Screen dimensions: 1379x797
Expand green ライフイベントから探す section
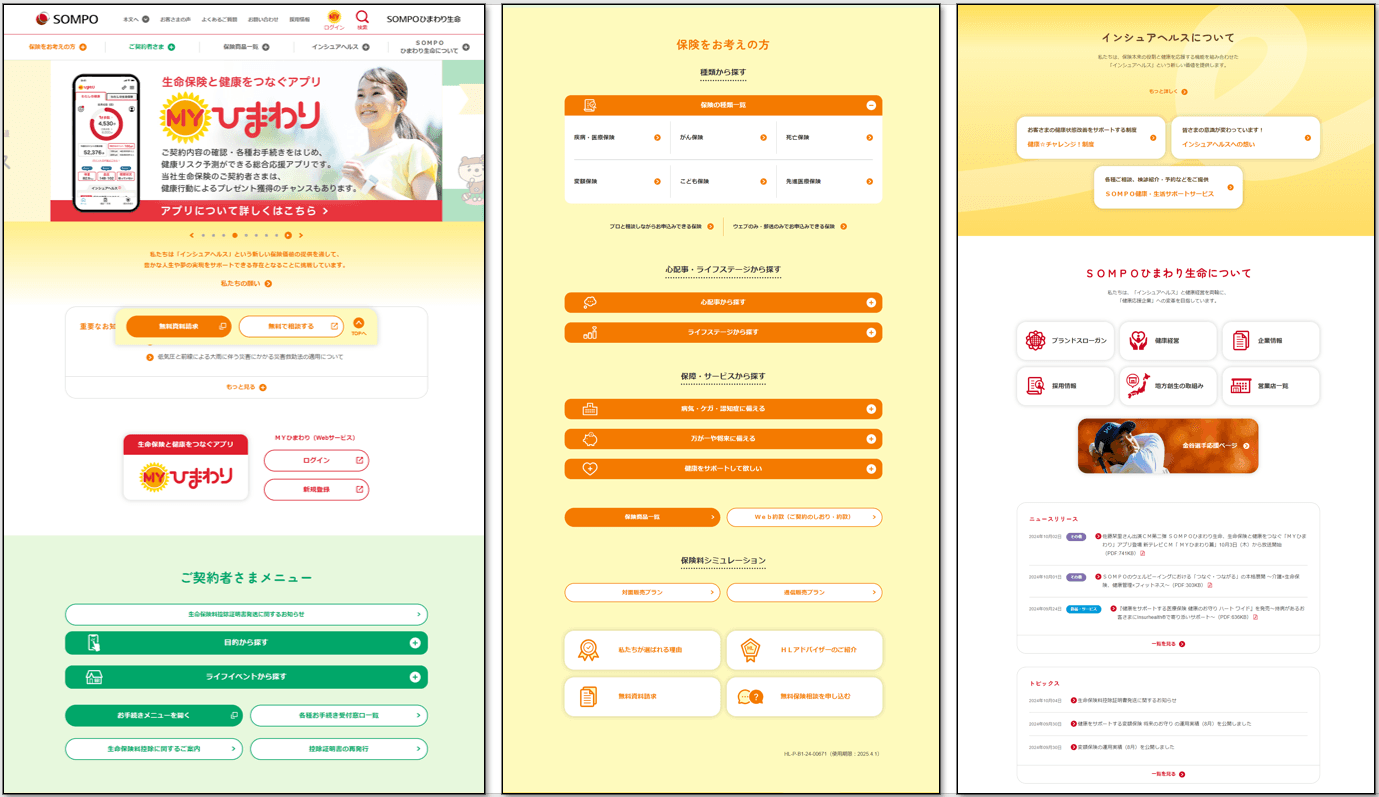[246, 677]
